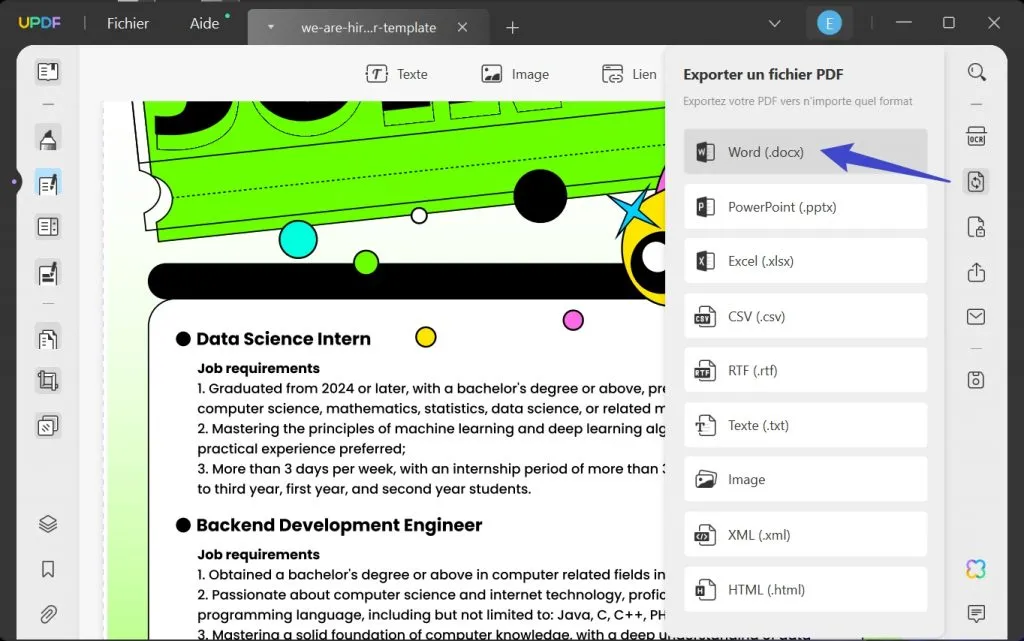
Task: Close the we-are-hiring template tab
Action: tap(462, 27)
